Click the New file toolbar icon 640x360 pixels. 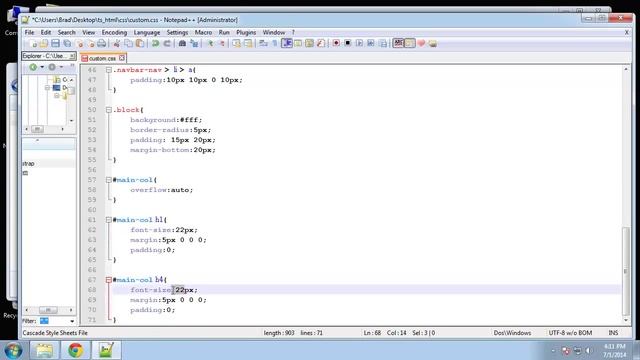coord(33,43)
